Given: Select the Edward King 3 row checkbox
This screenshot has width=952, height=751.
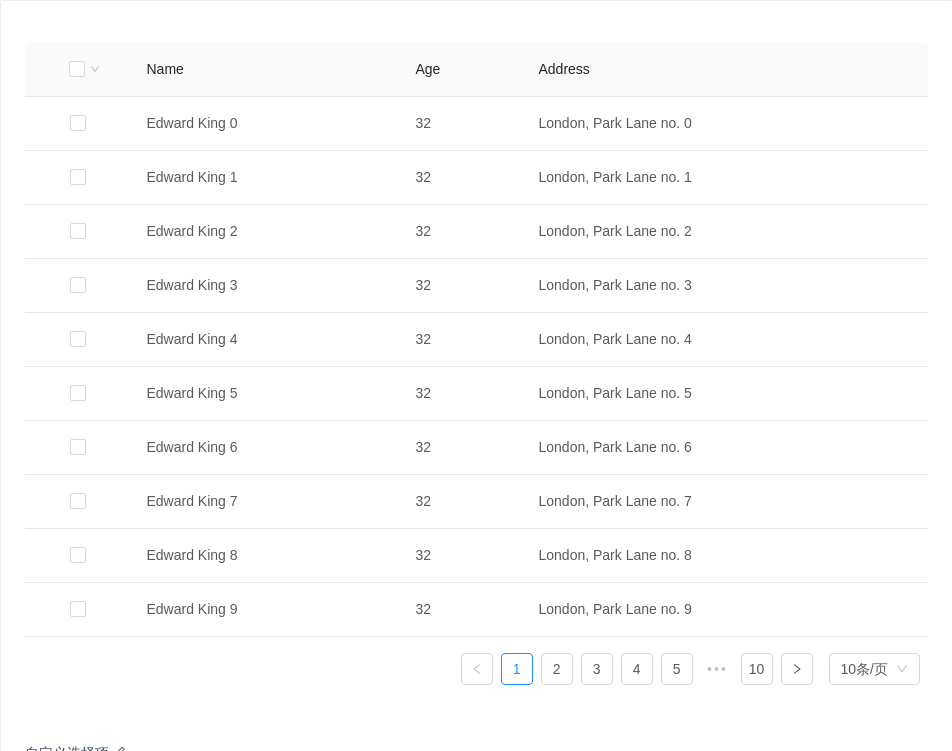Looking at the screenshot, I should [x=78, y=285].
